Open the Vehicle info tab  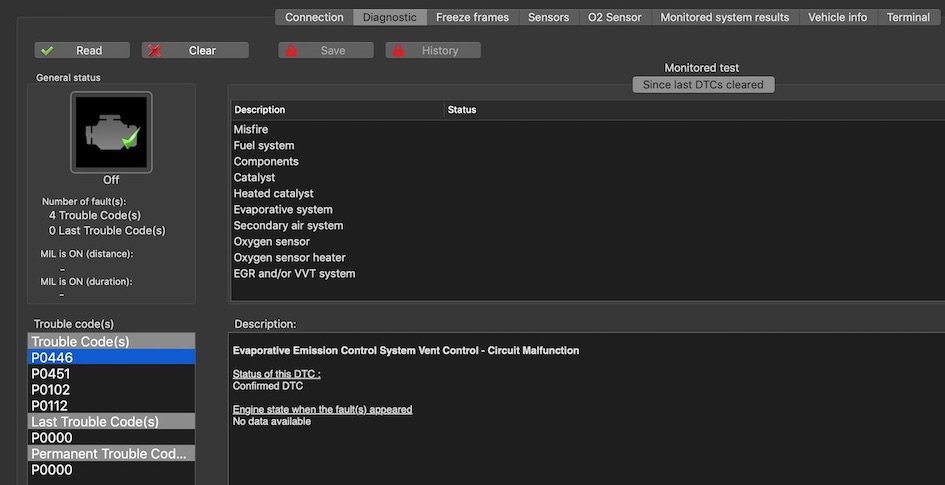[837, 17]
